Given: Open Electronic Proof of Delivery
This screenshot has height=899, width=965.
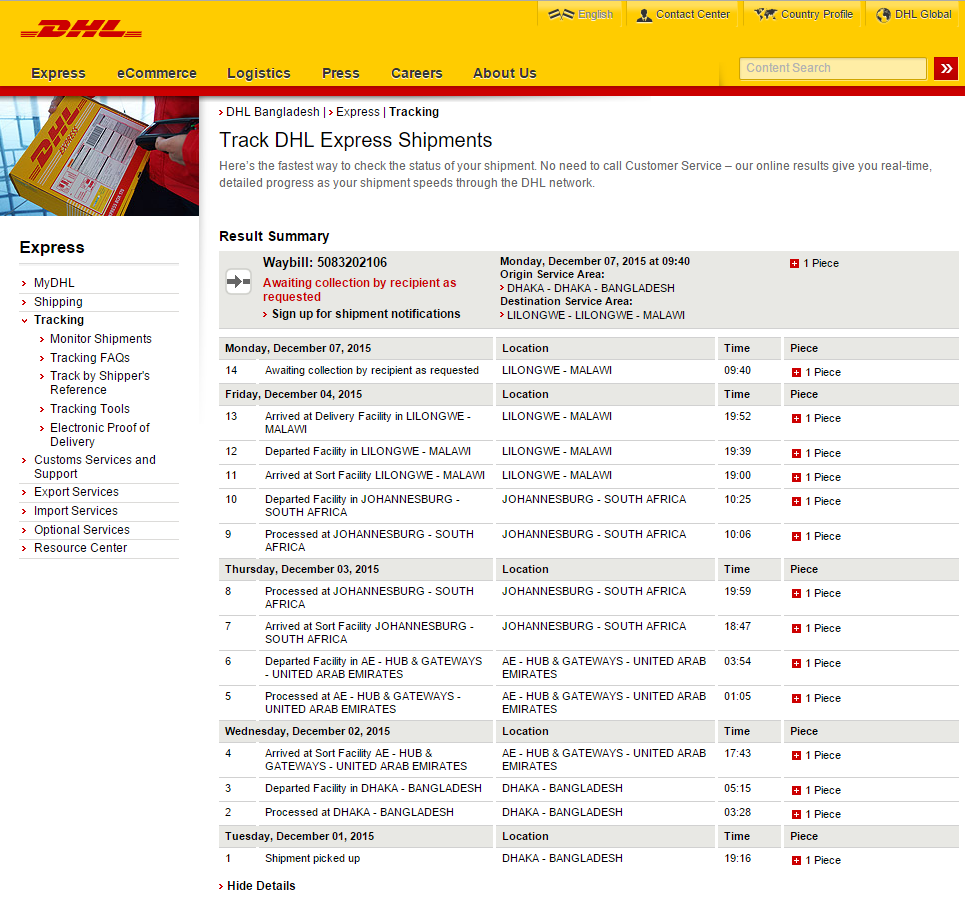Looking at the screenshot, I should click(x=100, y=434).
